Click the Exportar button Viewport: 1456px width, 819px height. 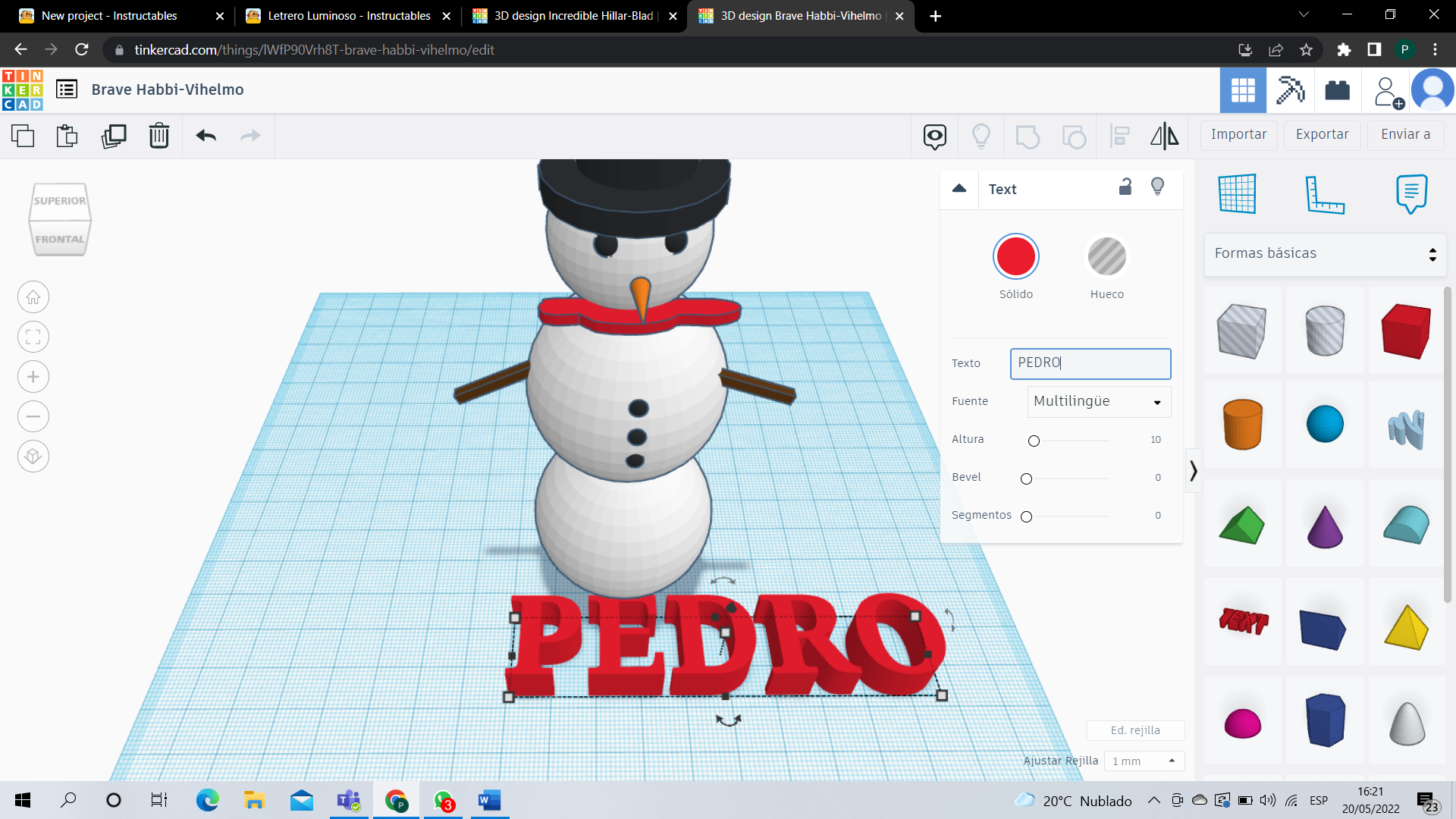[1322, 134]
